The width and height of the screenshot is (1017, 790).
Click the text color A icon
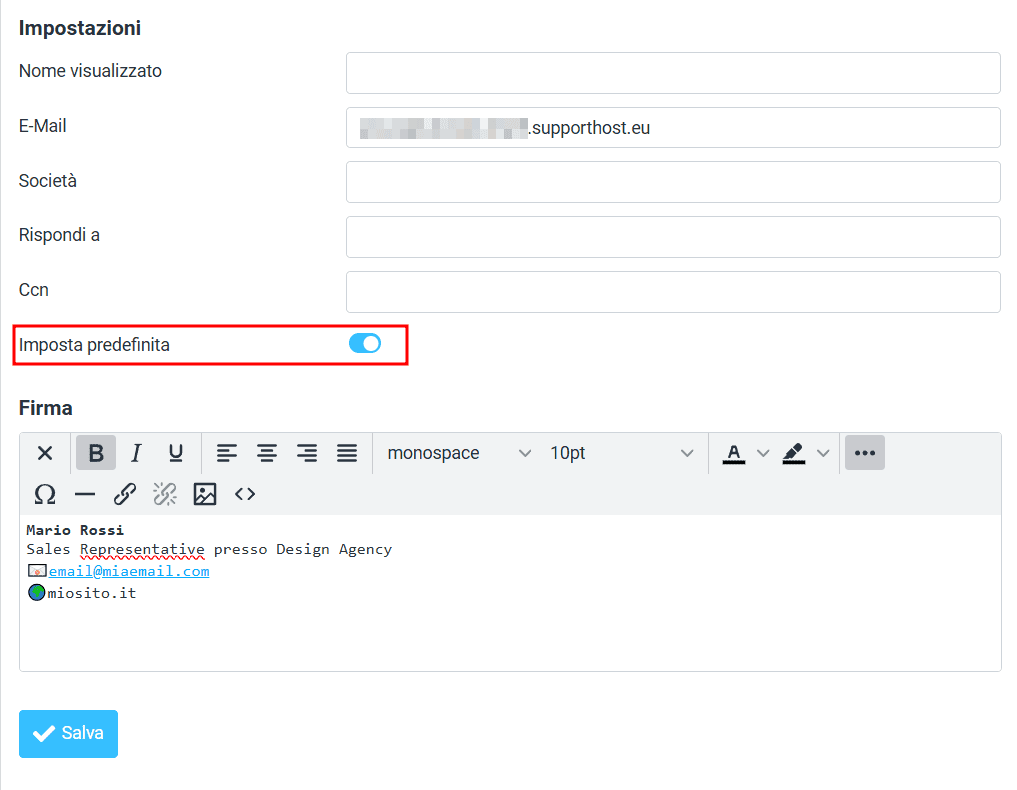pos(734,453)
